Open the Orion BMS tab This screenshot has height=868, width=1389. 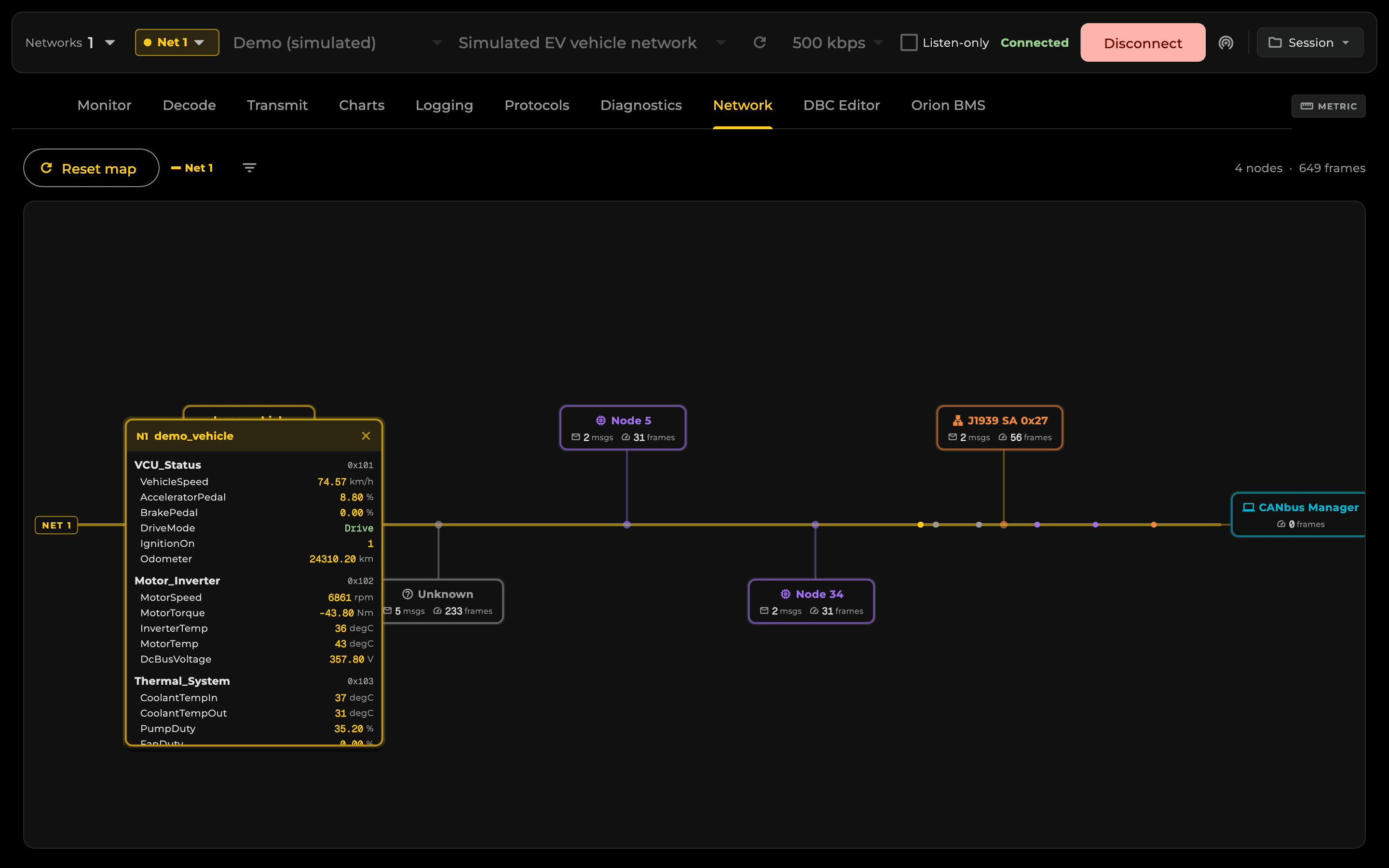948,106
